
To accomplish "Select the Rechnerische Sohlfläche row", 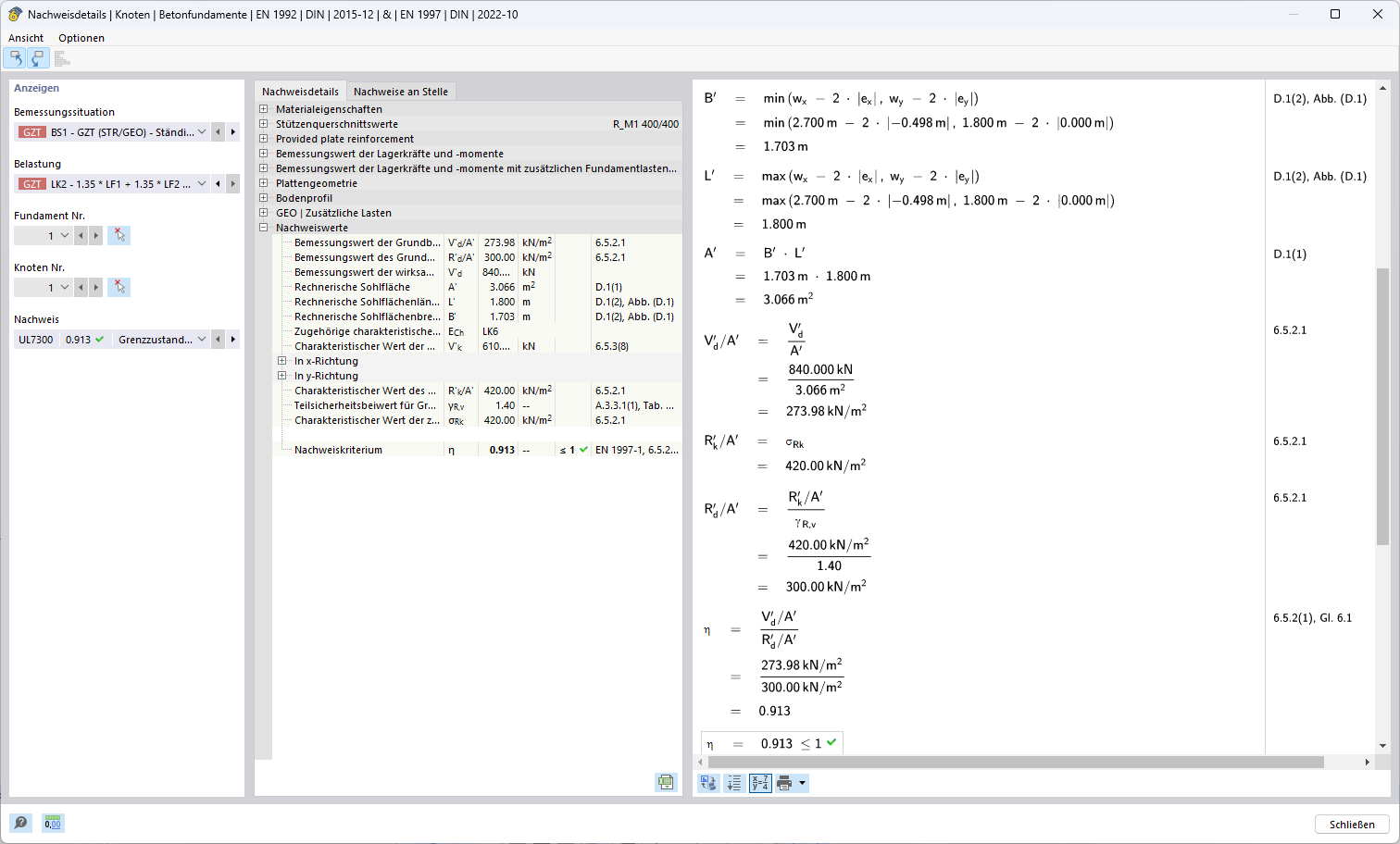I will point(478,287).
